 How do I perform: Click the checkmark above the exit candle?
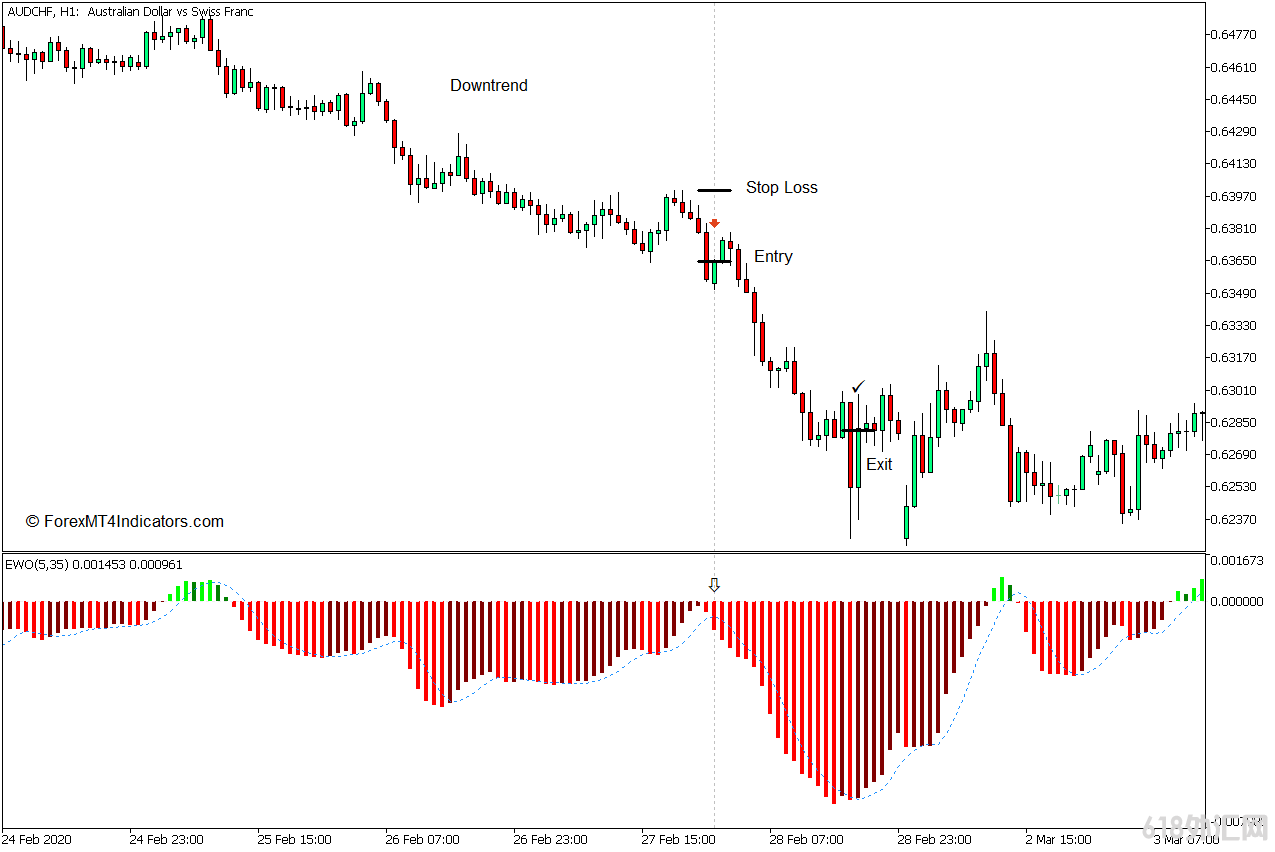pos(858,387)
